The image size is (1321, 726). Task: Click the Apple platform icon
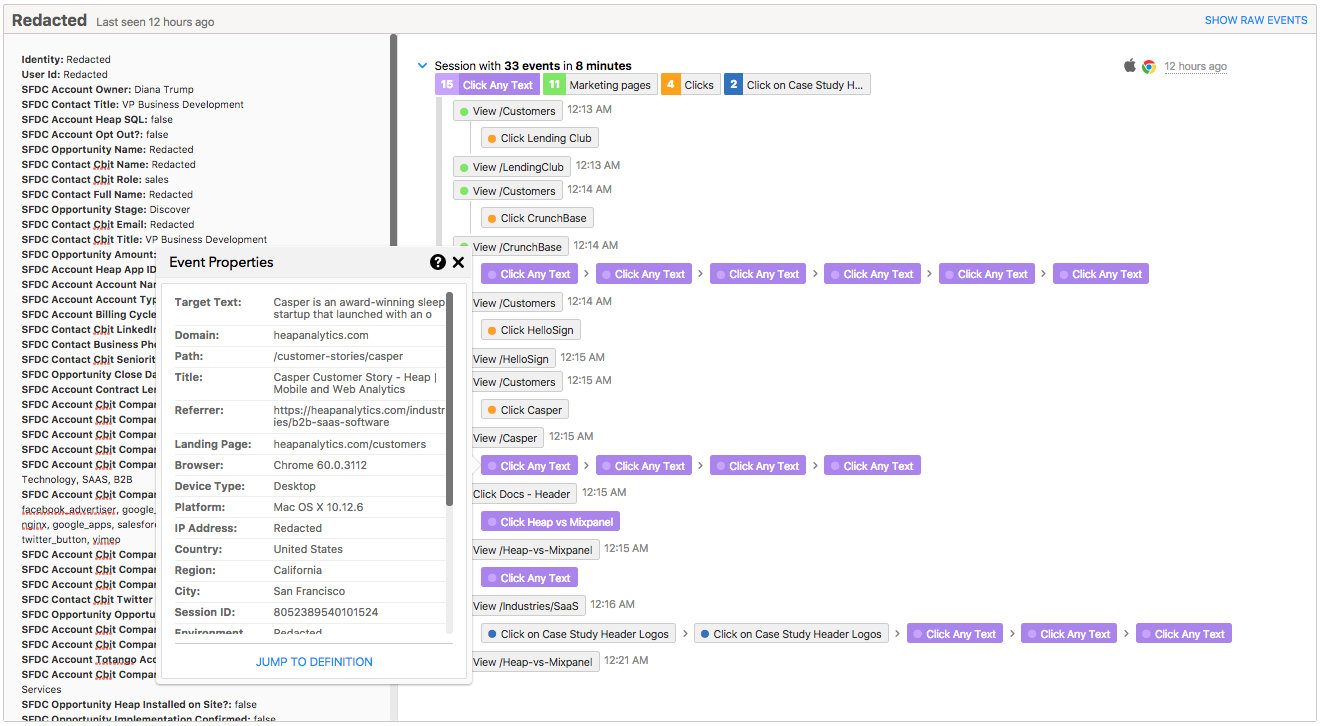pyautogui.click(x=1130, y=66)
